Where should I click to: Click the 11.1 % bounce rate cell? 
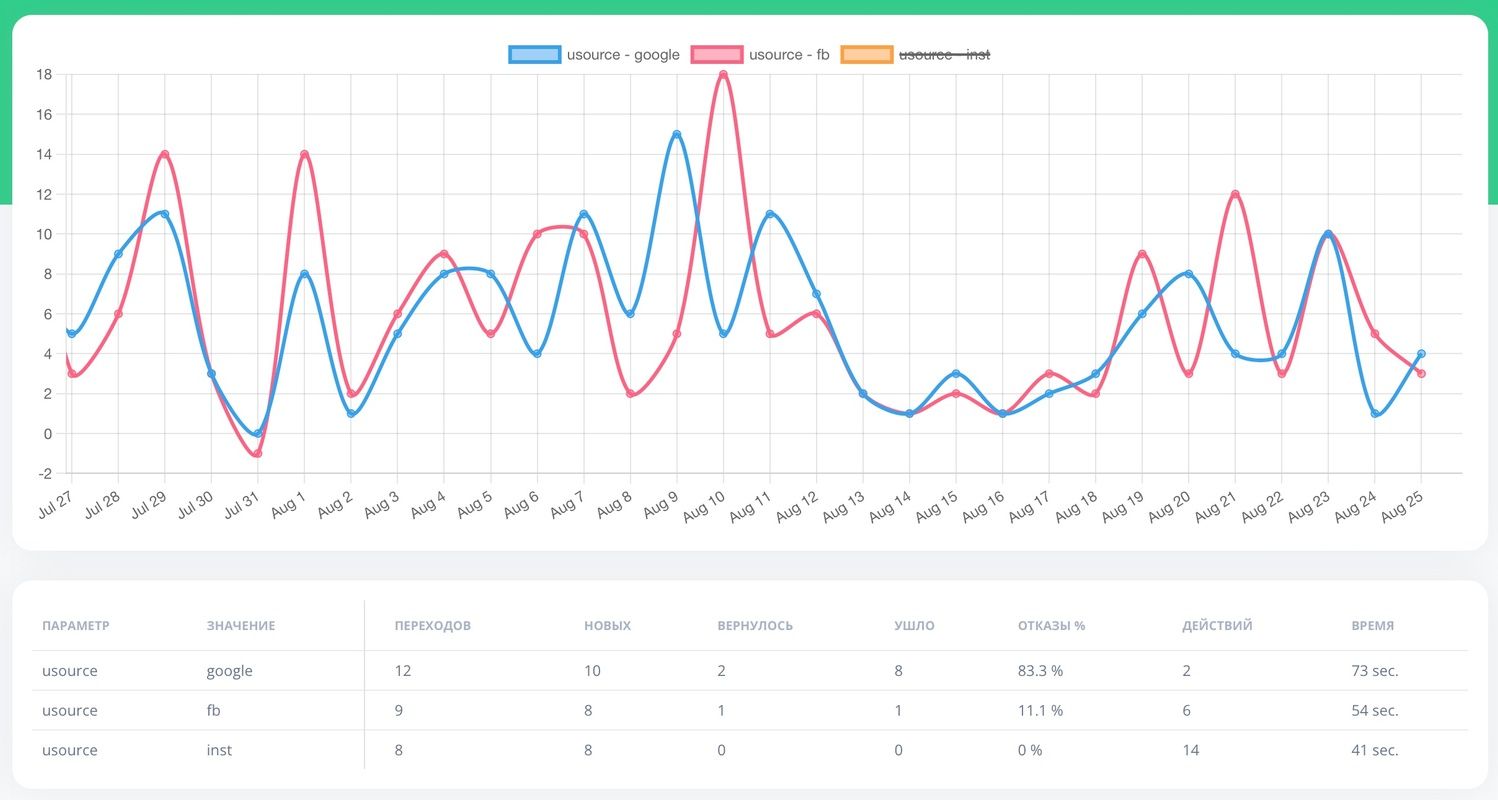(1040, 711)
